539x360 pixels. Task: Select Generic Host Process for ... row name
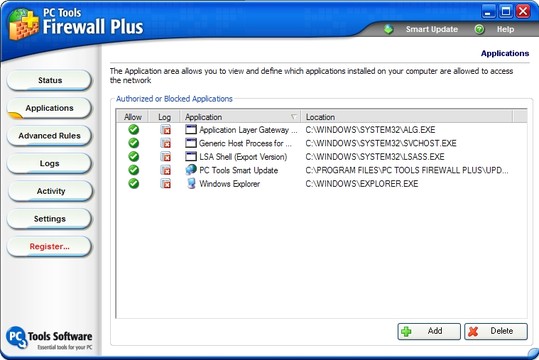pos(245,143)
